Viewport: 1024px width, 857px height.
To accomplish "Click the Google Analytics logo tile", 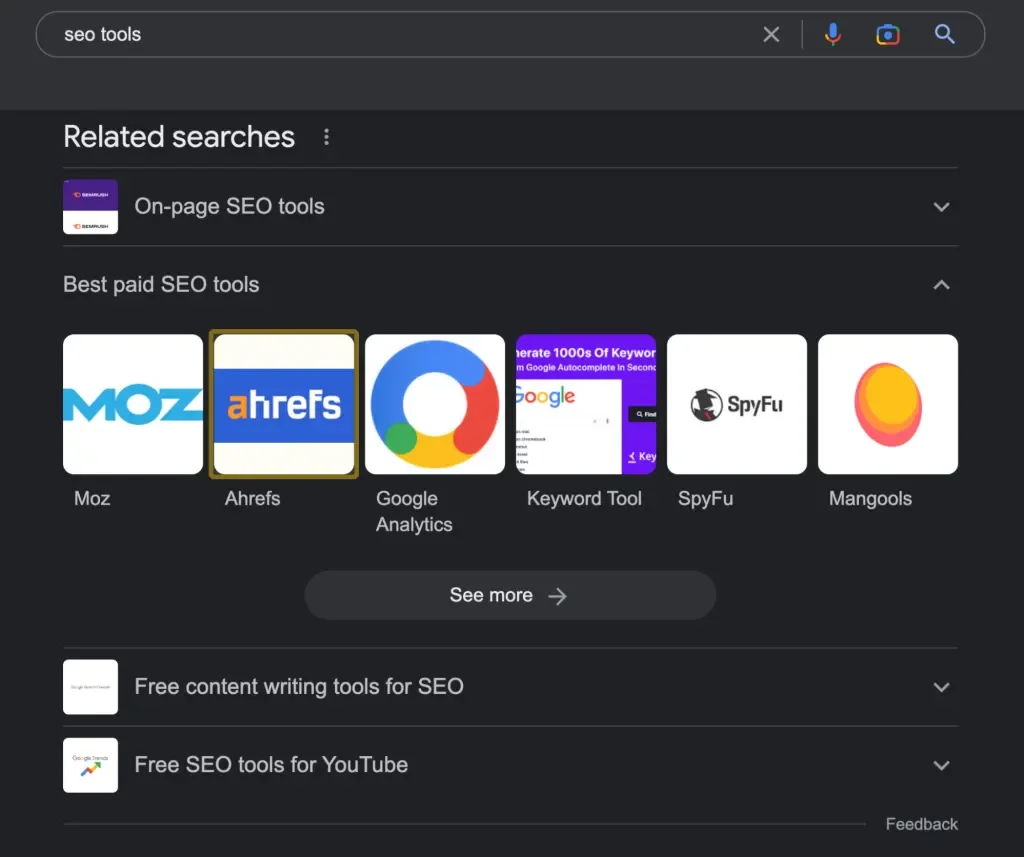I will pos(435,404).
